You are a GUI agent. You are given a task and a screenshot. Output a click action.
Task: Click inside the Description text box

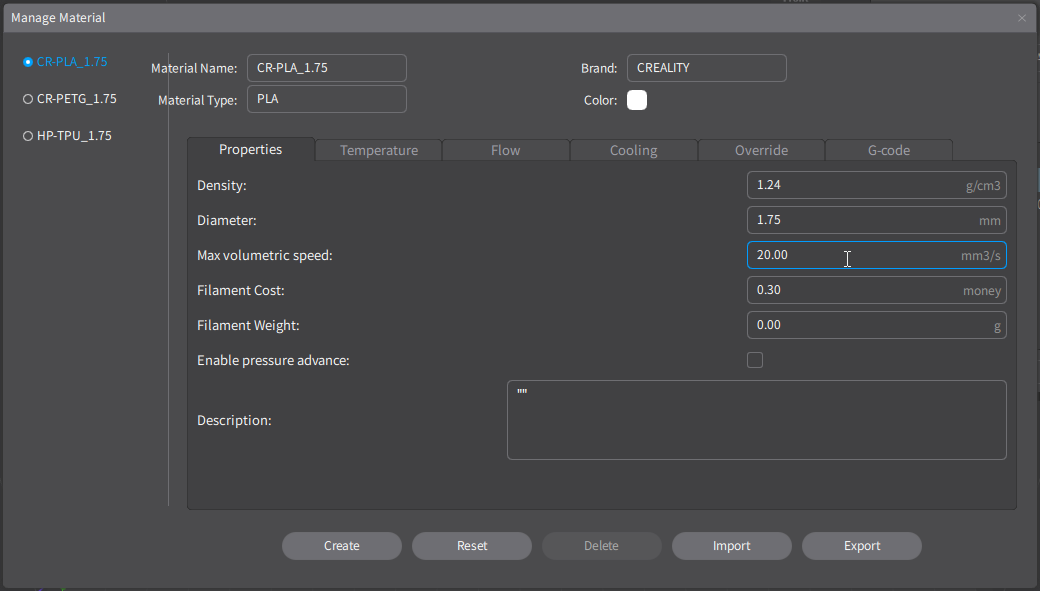tap(756, 420)
